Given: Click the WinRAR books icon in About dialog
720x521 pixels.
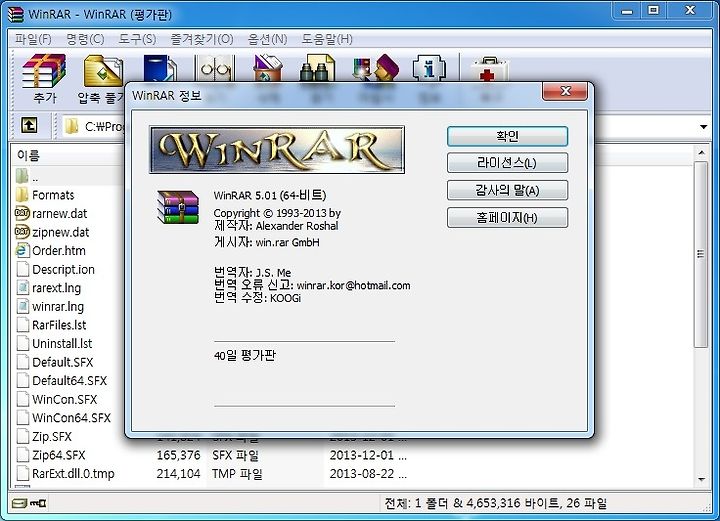Looking at the screenshot, I should coord(178,207).
